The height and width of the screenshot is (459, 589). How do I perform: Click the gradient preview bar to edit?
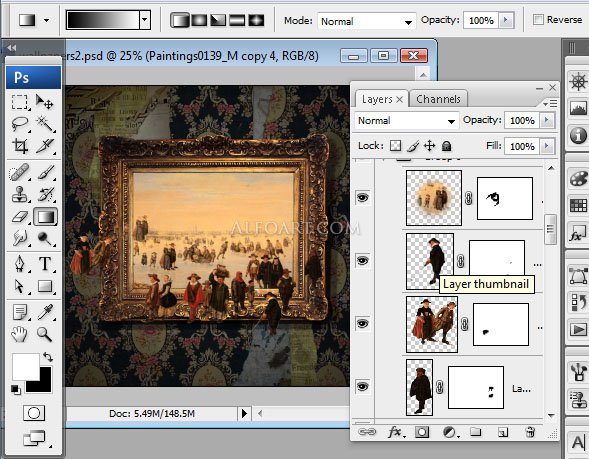(103, 20)
